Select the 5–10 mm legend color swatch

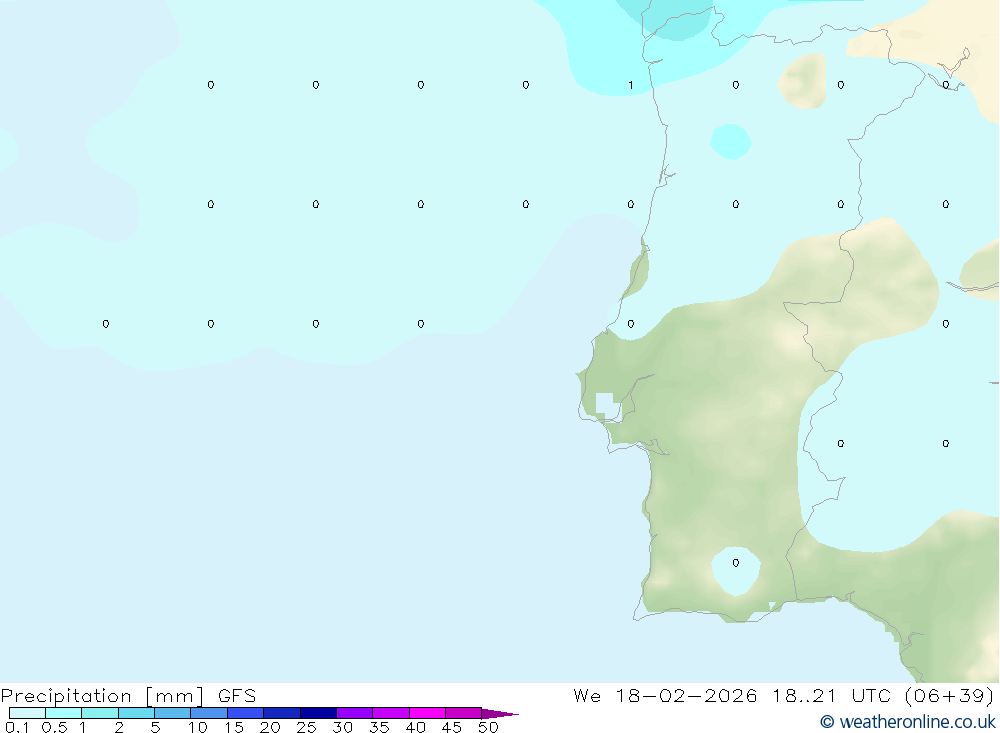[x=173, y=713]
